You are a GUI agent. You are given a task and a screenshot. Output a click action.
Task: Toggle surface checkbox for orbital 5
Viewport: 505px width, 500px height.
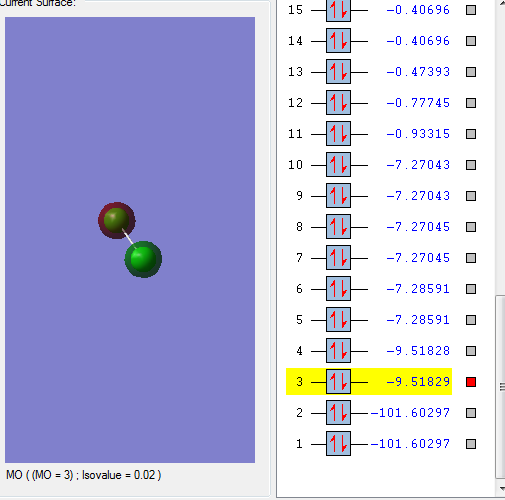[471, 320]
